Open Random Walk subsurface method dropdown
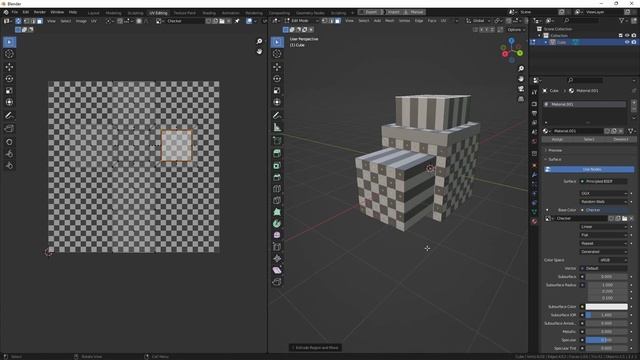The height and width of the screenshot is (360, 640). (603, 202)
